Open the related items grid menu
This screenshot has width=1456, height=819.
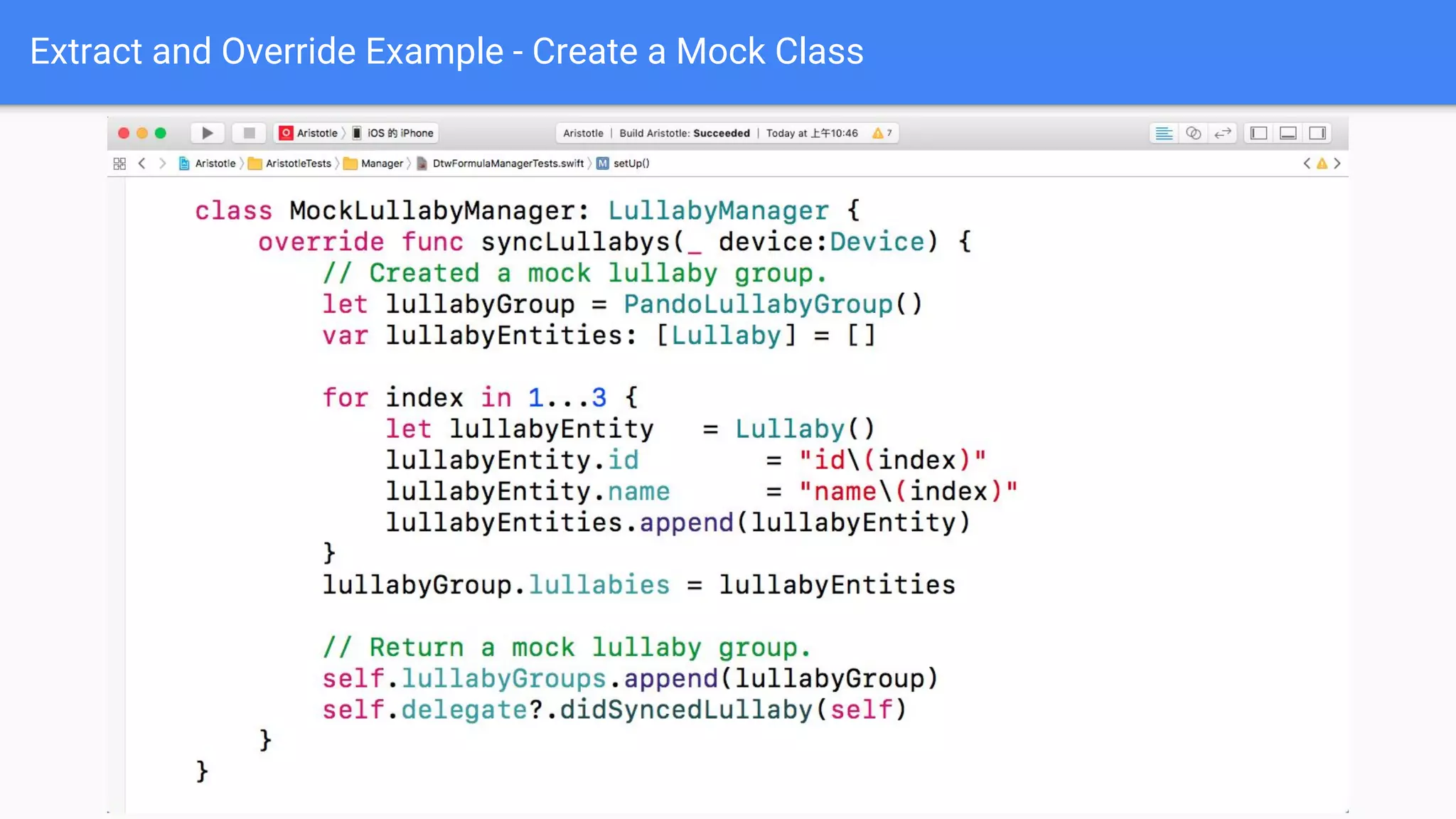pos(119,164)
